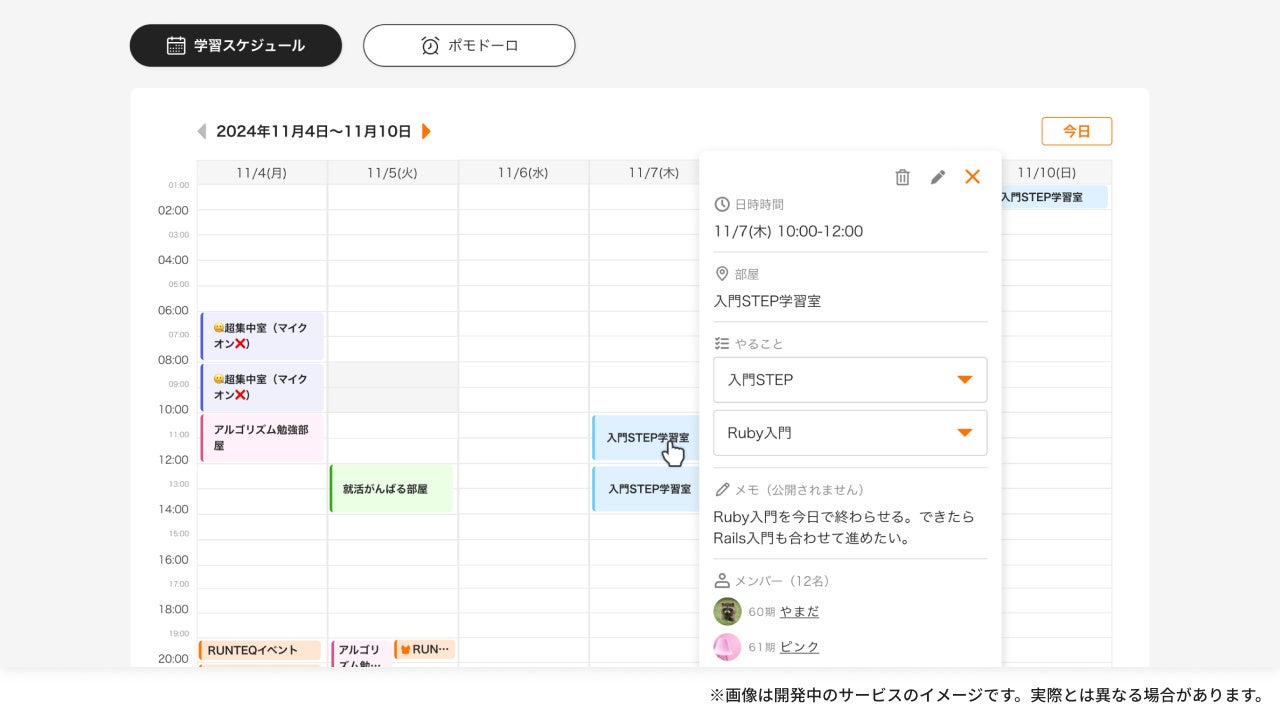The image size is (1280, 720).
Task: Open 入門STEP学習室 event on 11/10
Action: click(1052, 197)
